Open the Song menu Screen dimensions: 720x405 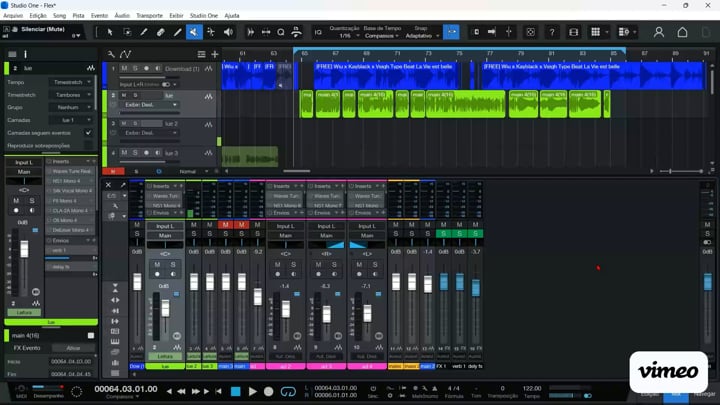click(x=59, y=16)
